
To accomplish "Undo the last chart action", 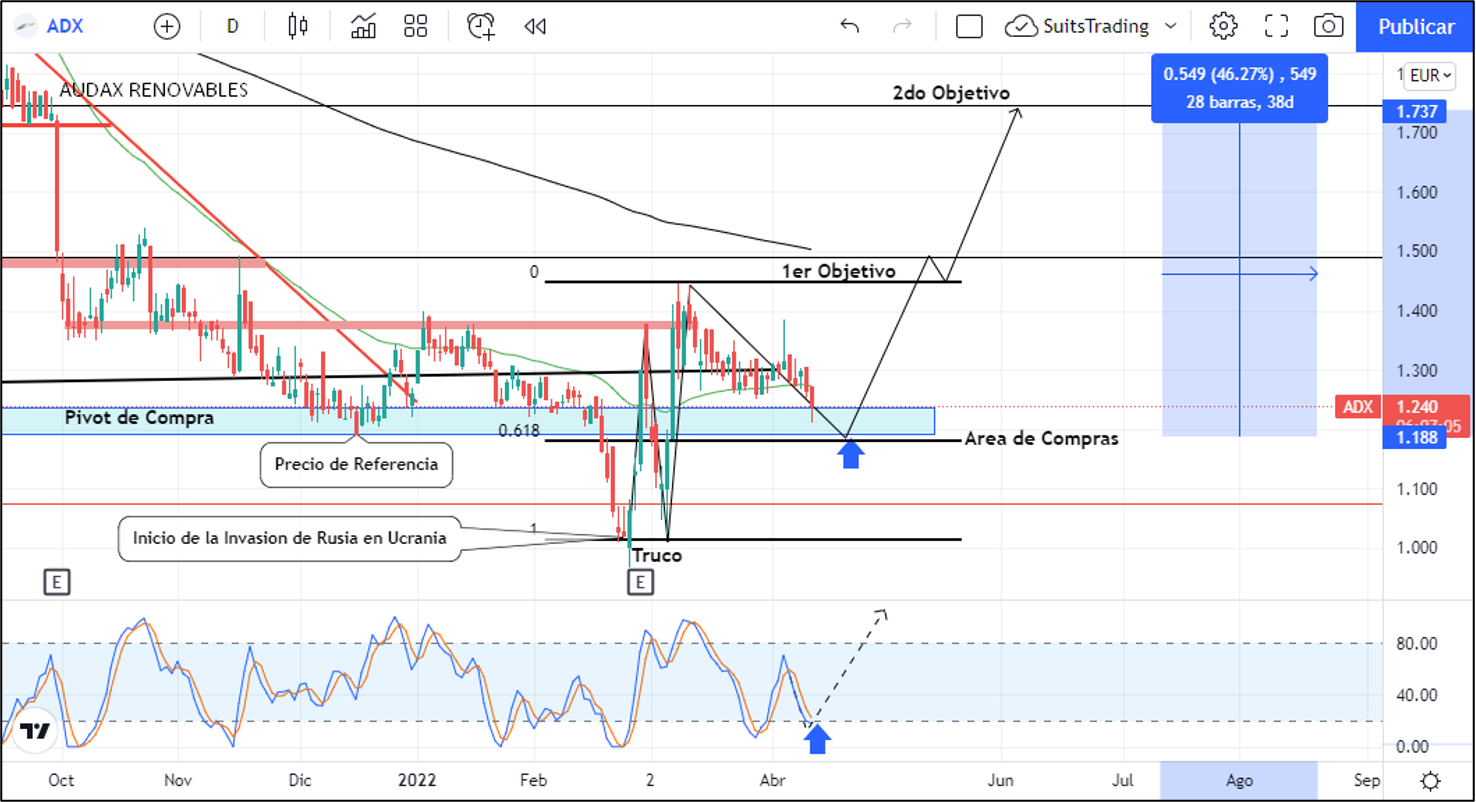I will coord(849,27).
